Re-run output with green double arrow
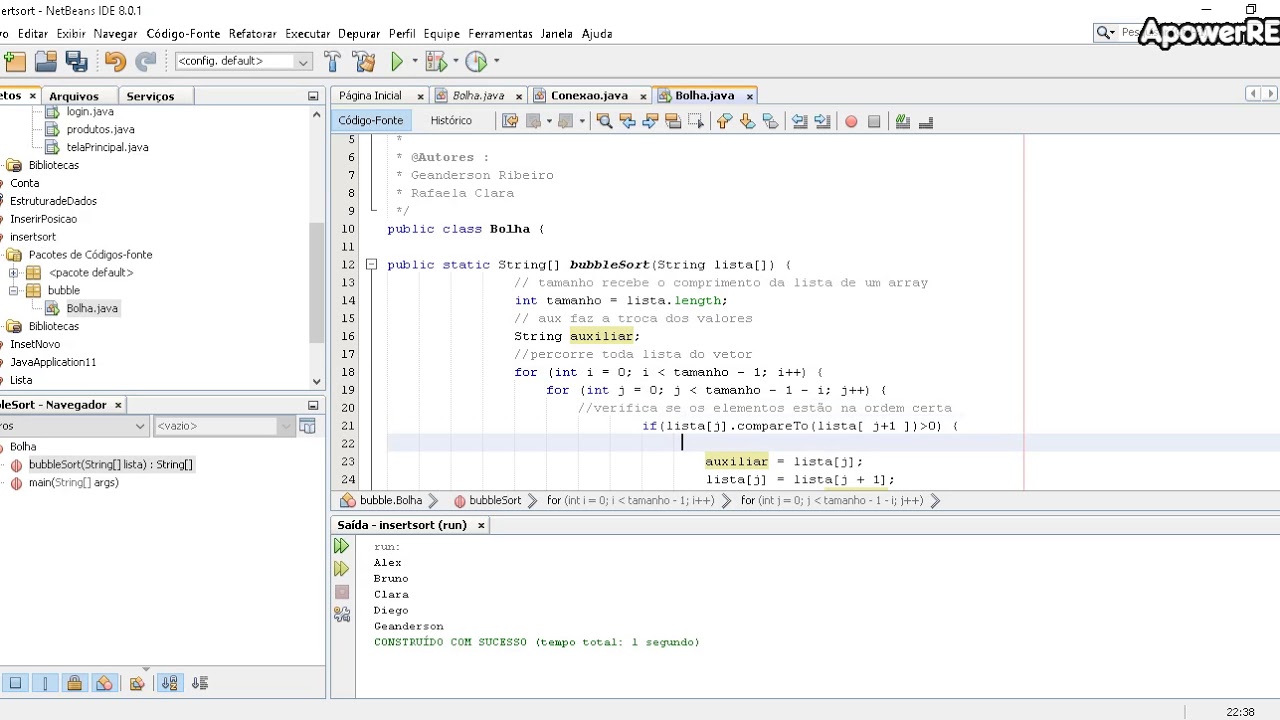This screenshot has height=720, width=1280. (342, 546)
